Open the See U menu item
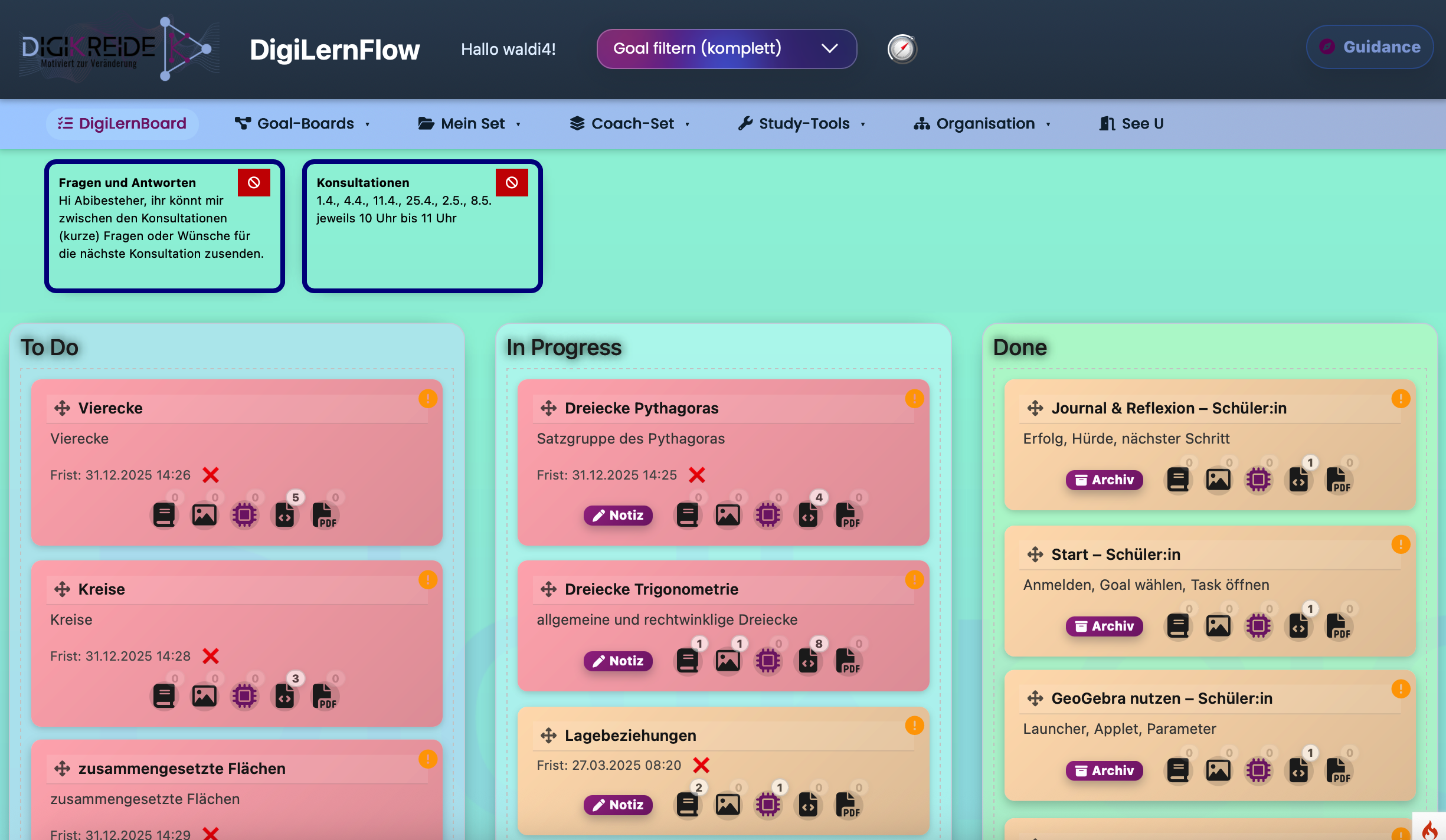Image resolution: width=1446 pixels, height=840 pixels. click(x=1130, y=123)
